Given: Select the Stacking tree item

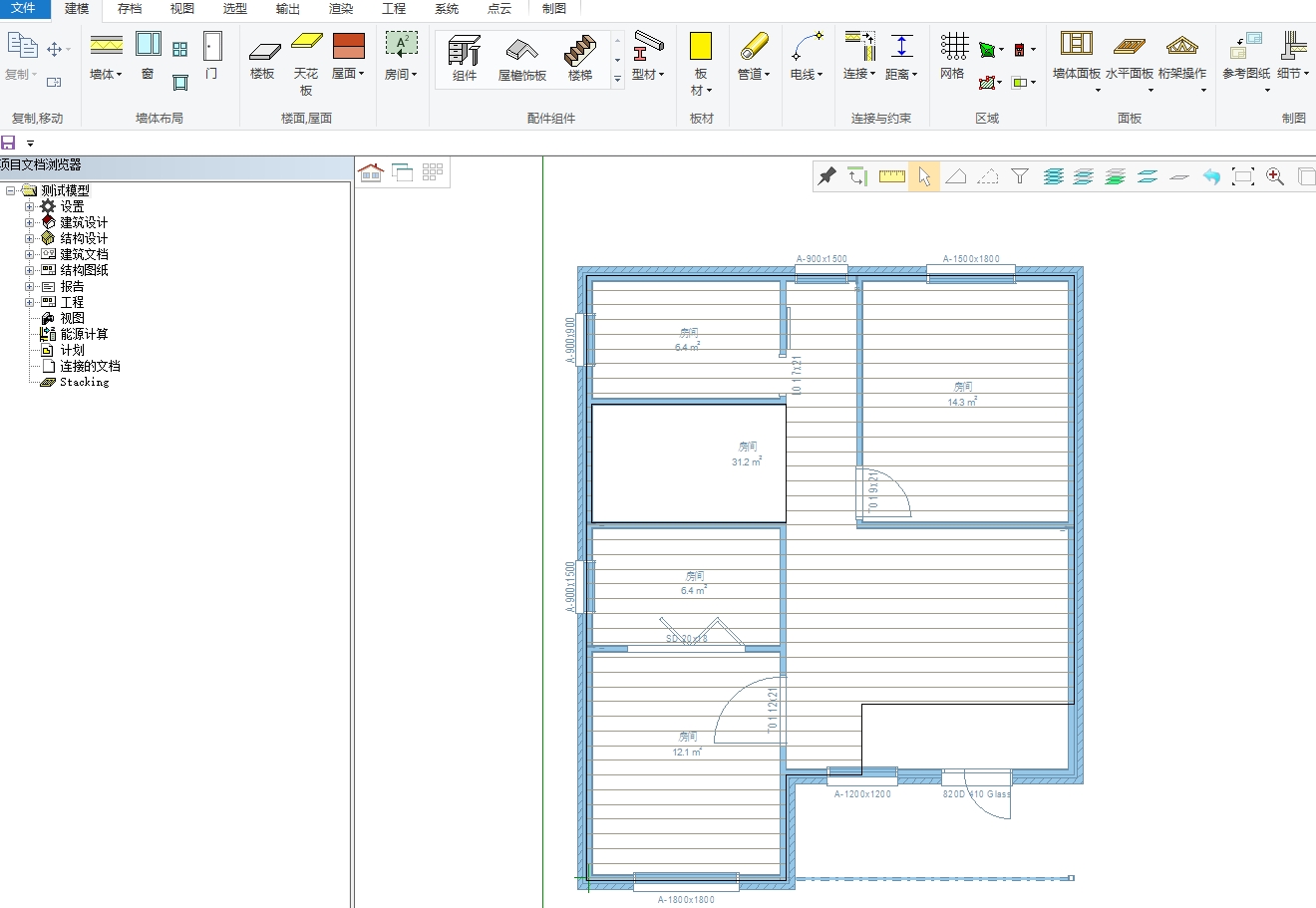Looking at the screenshot, I should pos(84,382).
